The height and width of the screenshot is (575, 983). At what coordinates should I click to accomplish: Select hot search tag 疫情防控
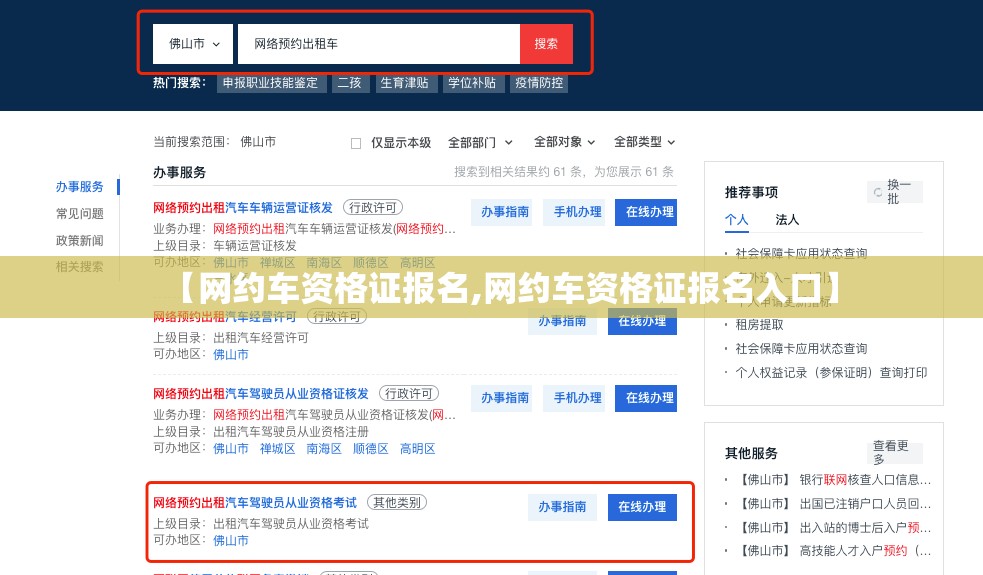point(539,83)
